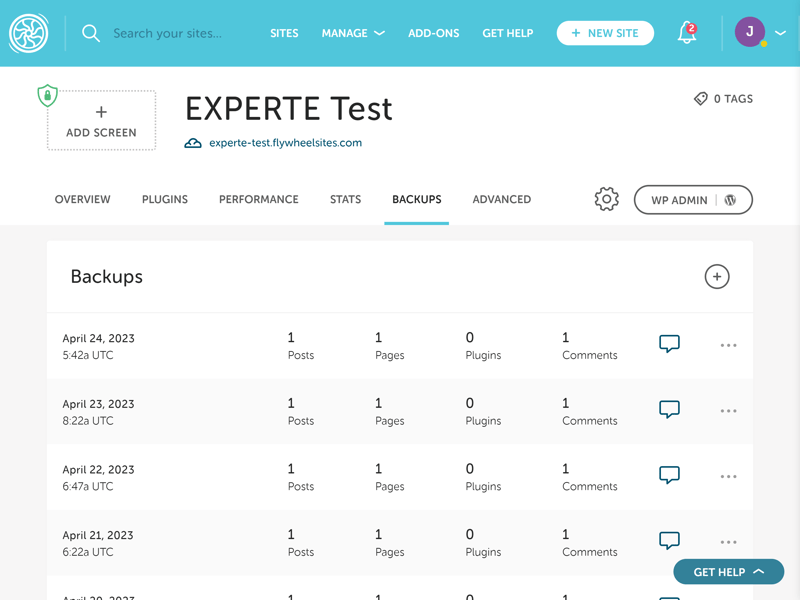Click the search magnifier icon
The height and width of the screenshot is (600, 800).
pyautogui.click(x=91, y=33)
